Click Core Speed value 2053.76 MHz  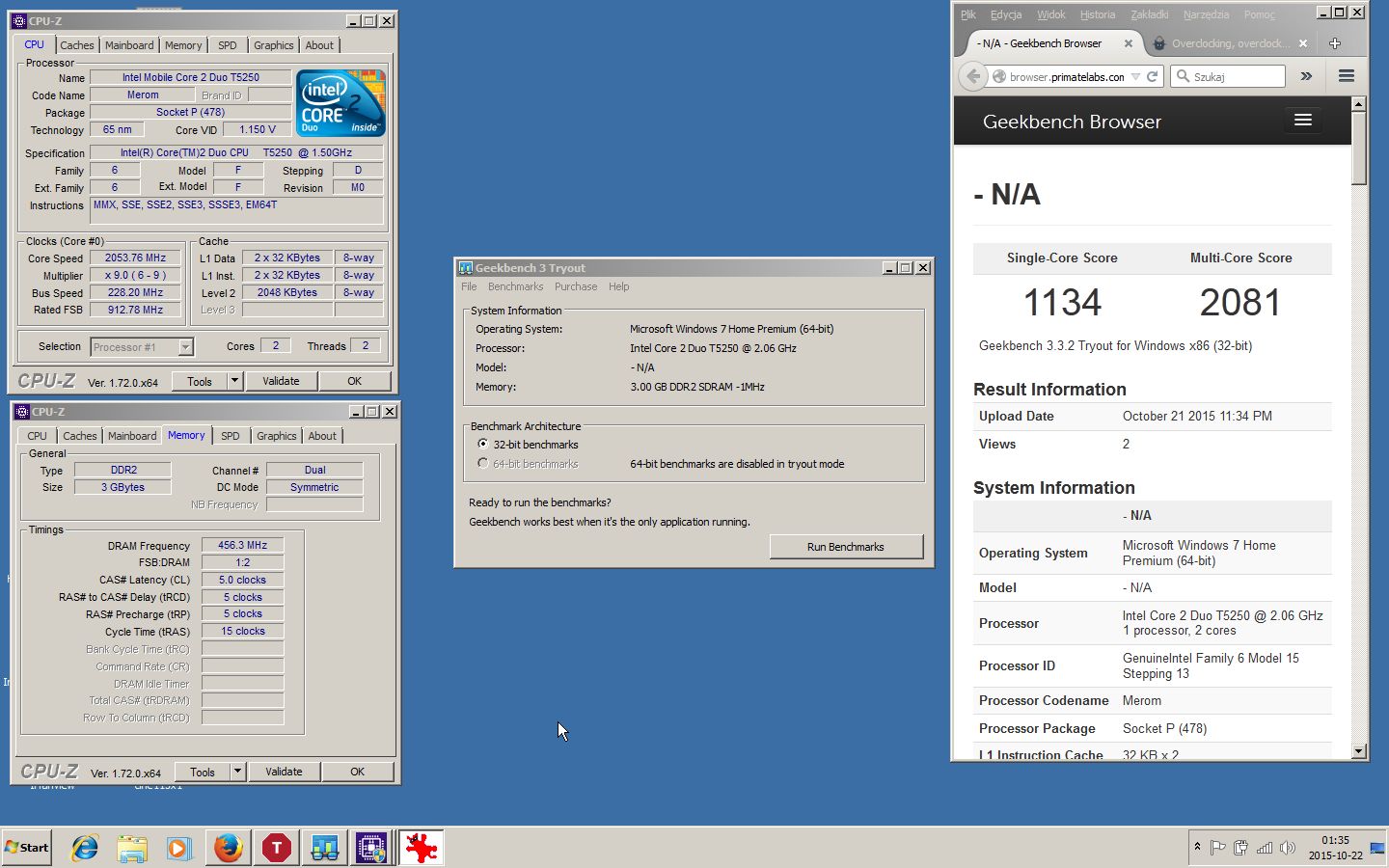[x=135, y=258]
